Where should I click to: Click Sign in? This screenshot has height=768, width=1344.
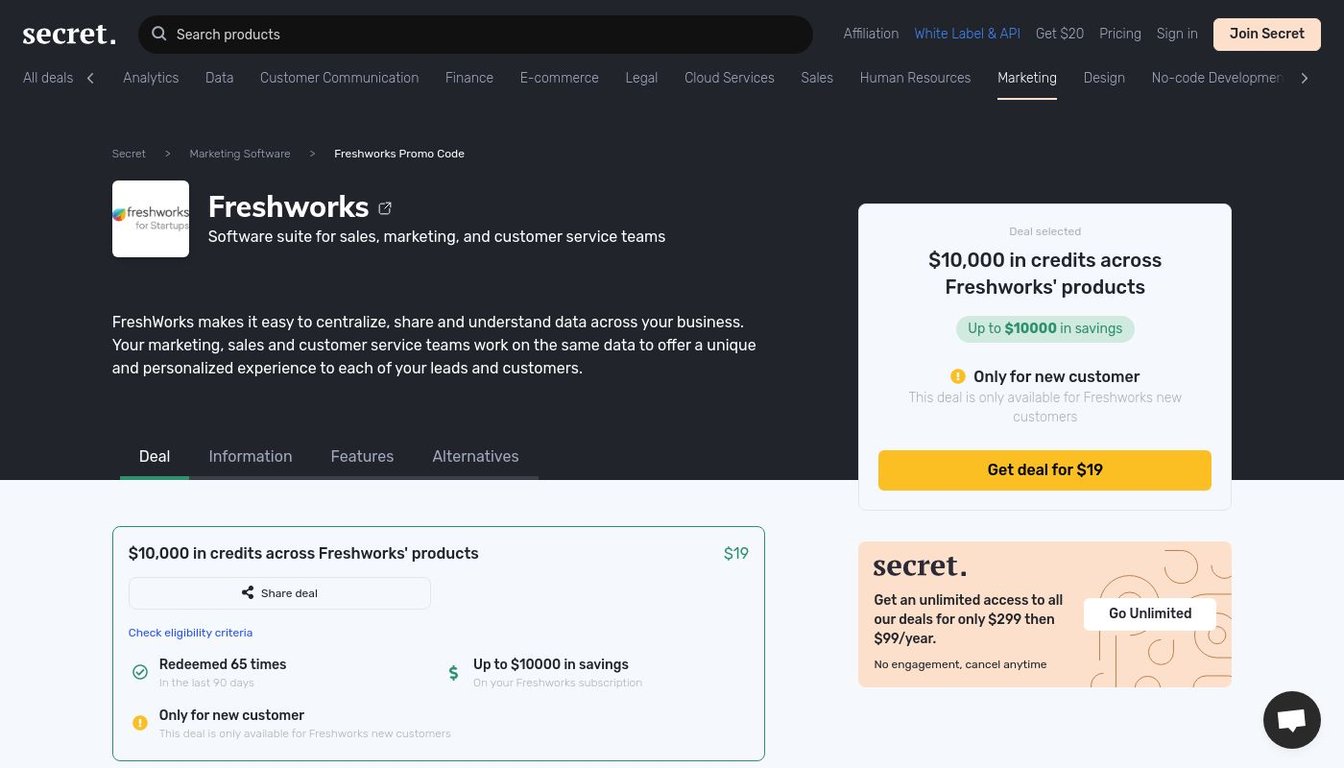tap(1177, 33)
